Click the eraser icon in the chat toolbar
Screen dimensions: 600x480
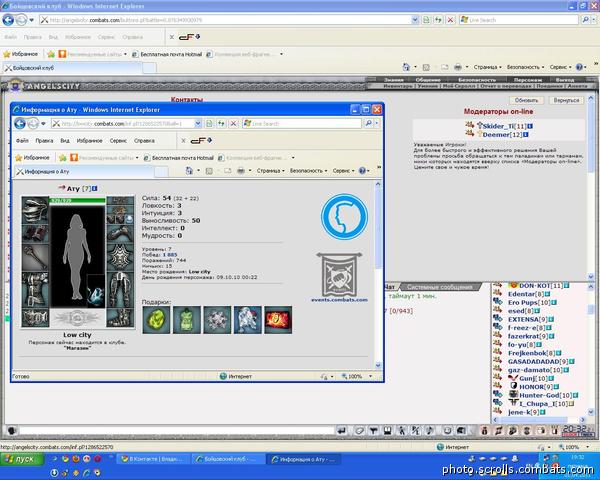coord(359,431)
